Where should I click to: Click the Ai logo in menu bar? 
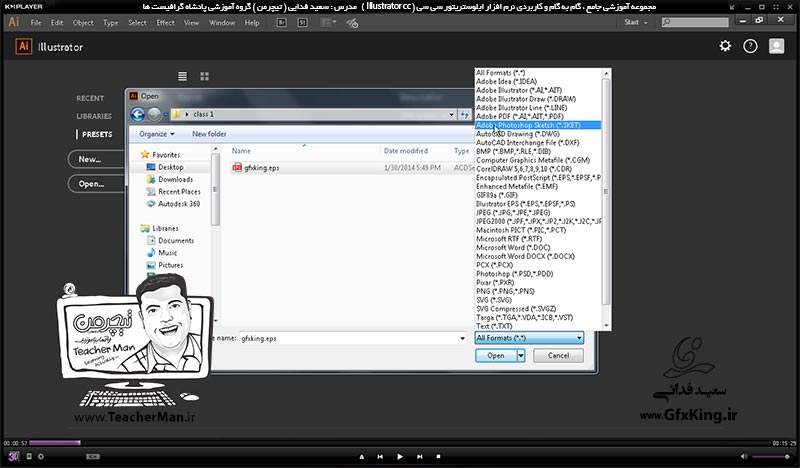click(x=14, y=22)
